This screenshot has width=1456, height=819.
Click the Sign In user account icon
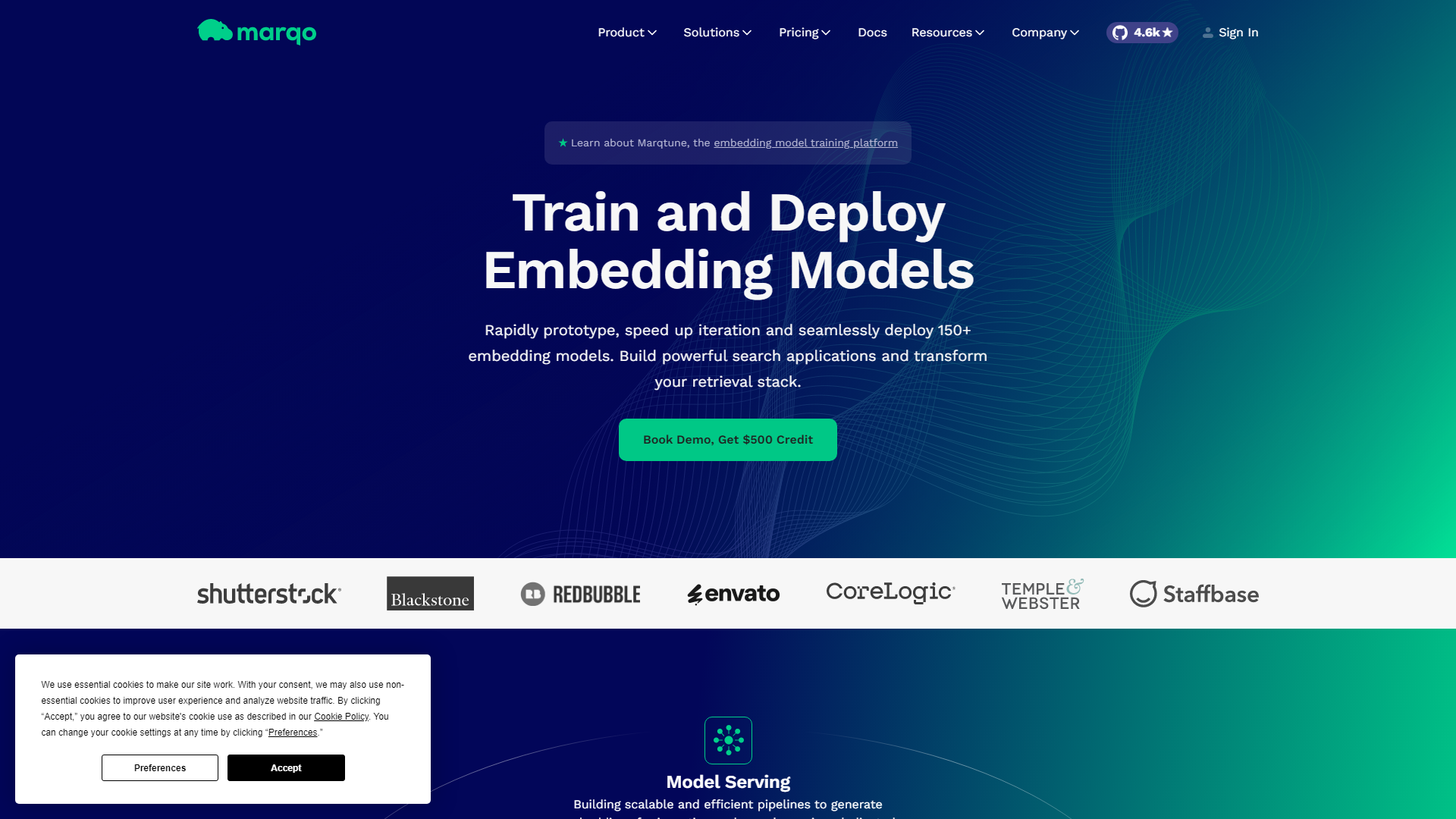point(1207,32)
